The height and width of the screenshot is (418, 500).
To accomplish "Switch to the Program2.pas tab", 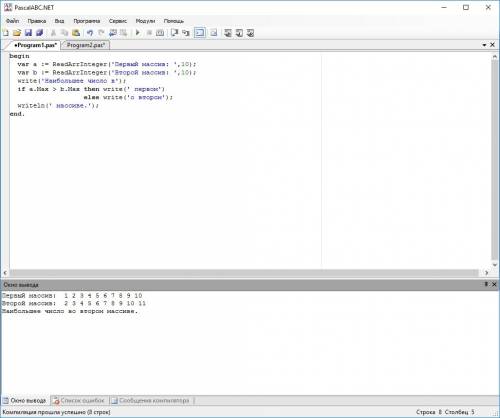I will point(86,45).
